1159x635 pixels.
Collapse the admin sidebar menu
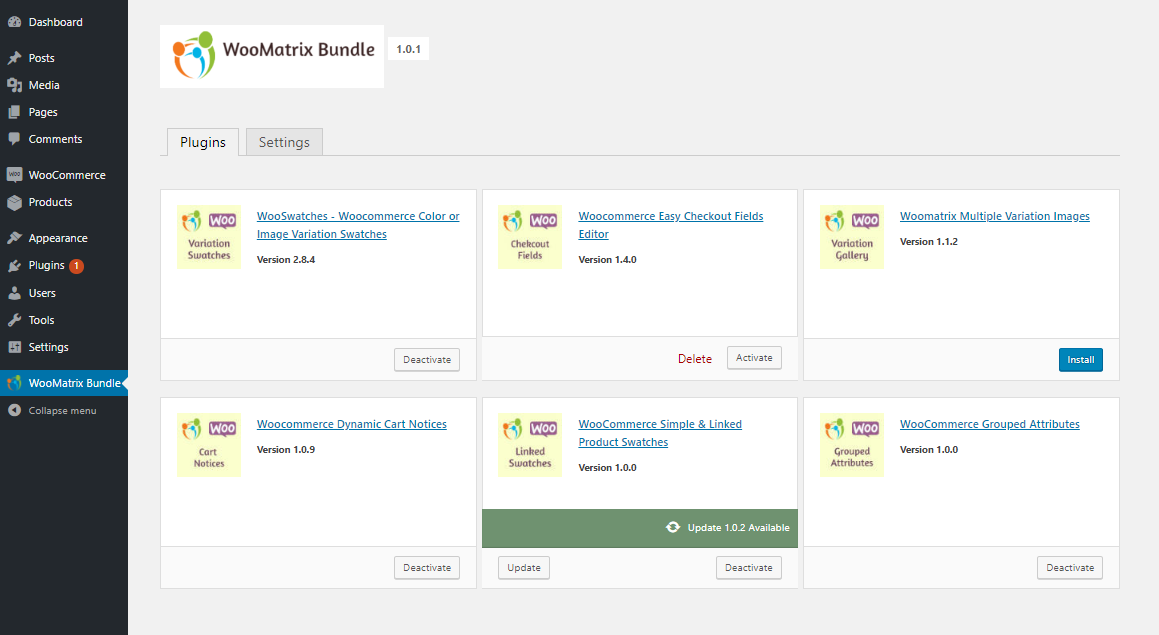(x=64, y=410)
